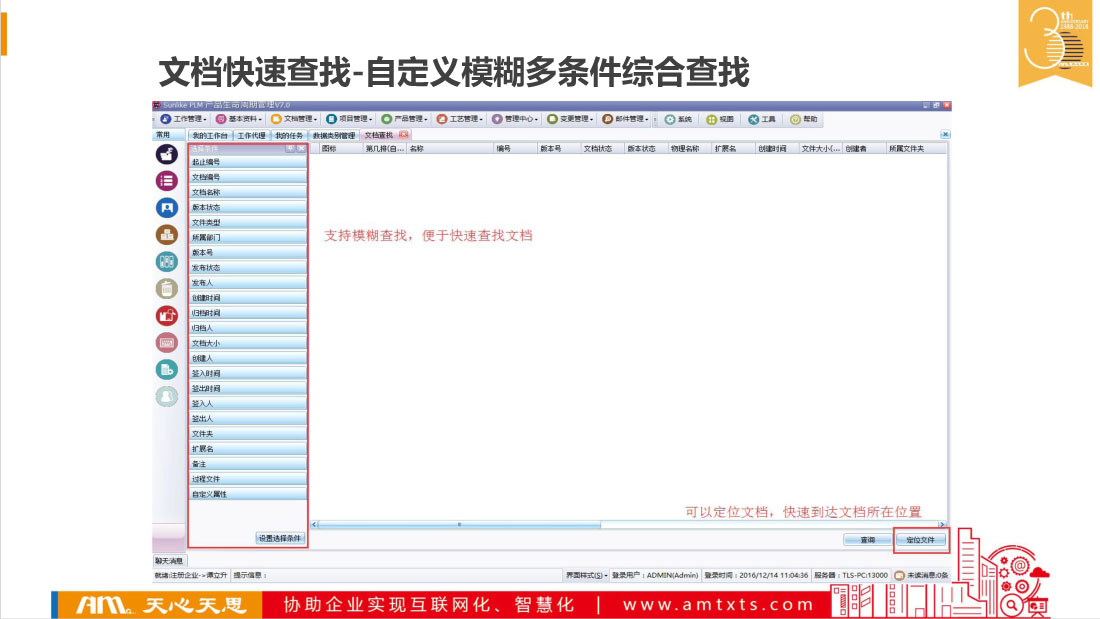Viewport: 1100px width, 619px height.
Task: Open the 界面样式 dropdown in status bar
Action: coord(586,575)
